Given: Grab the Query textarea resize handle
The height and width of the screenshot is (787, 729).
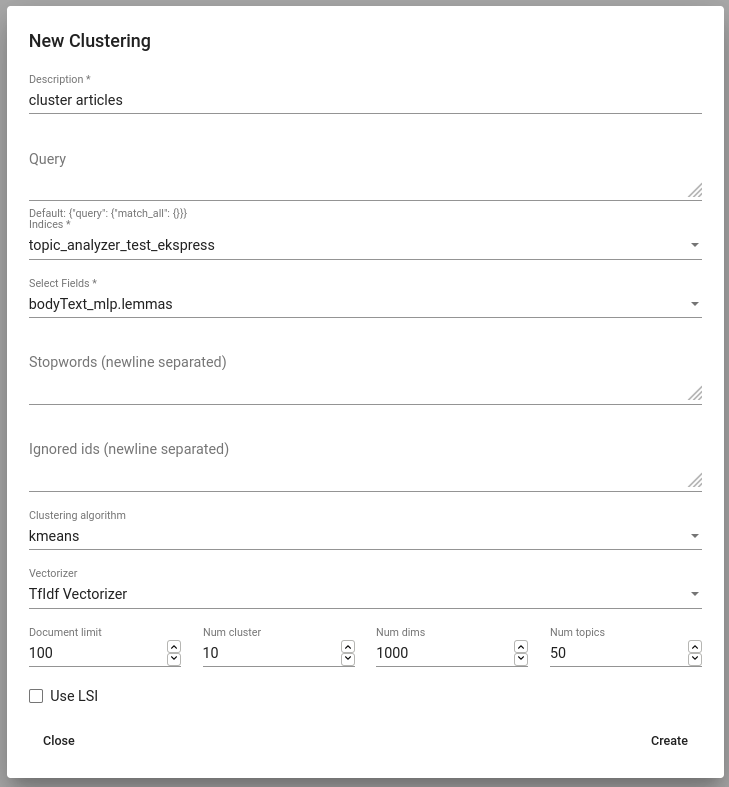Looking at the screenshot, I should [695, 191].
